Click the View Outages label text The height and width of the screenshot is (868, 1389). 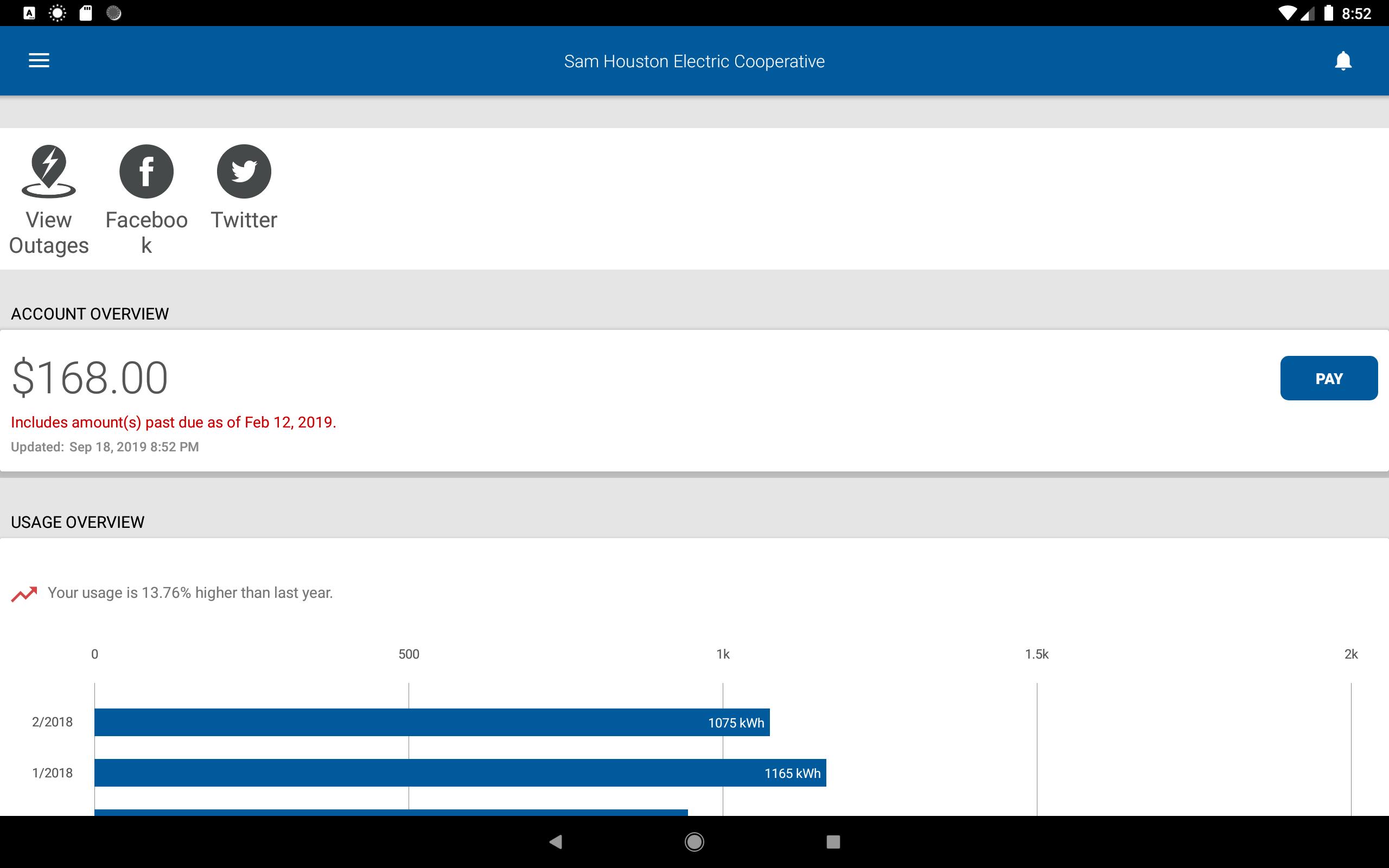tap(49, 233)
